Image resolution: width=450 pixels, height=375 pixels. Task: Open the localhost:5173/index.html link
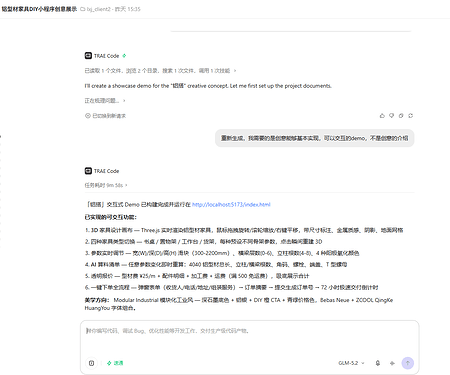(231, 205)
